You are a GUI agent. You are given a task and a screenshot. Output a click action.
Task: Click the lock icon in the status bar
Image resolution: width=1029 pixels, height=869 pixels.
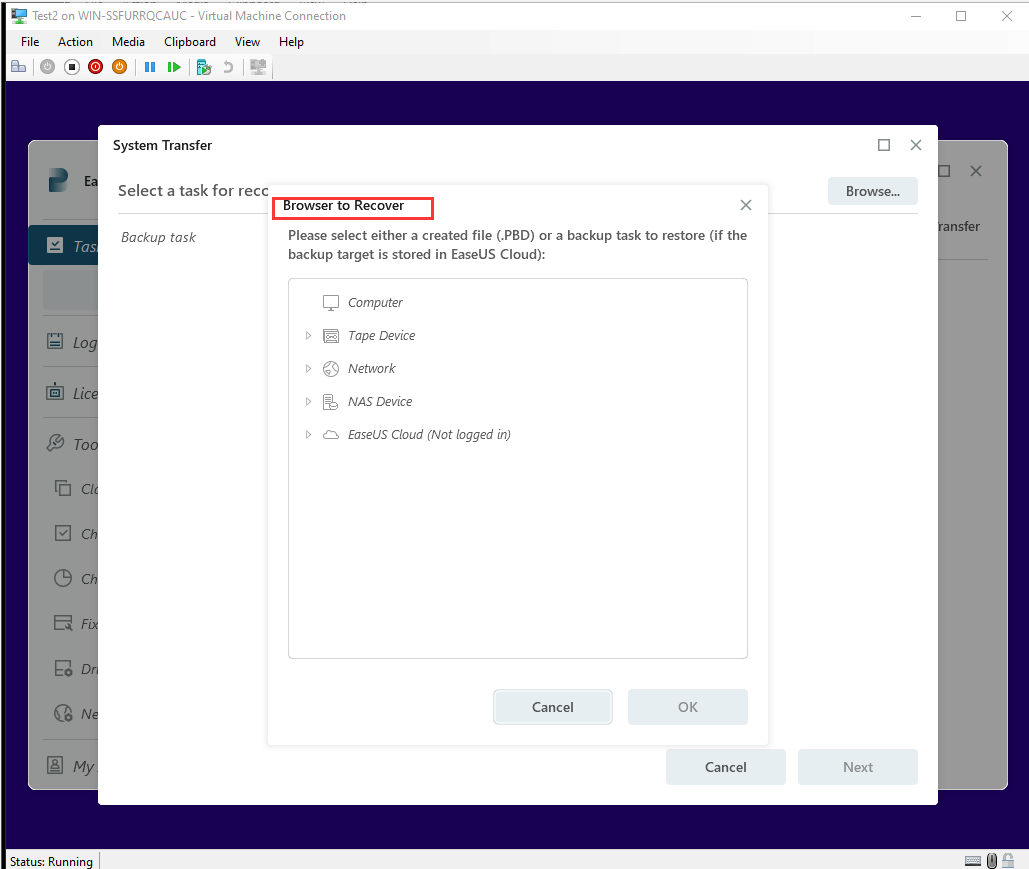(x=1008, y=860)
